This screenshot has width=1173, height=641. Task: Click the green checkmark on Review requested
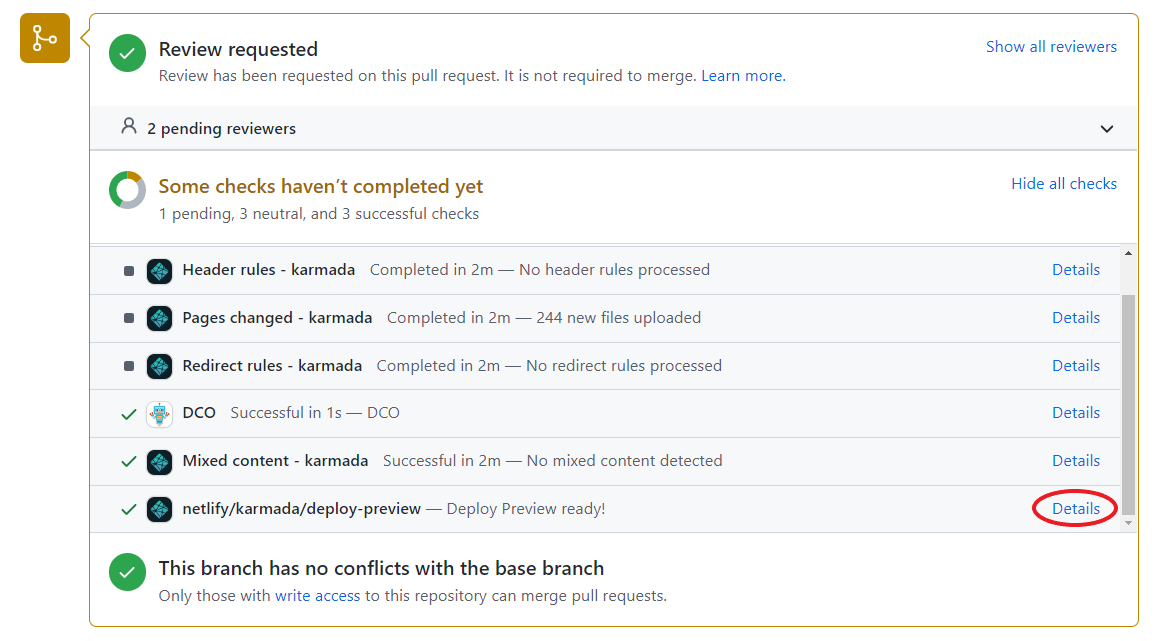click(x=127, y=54)
